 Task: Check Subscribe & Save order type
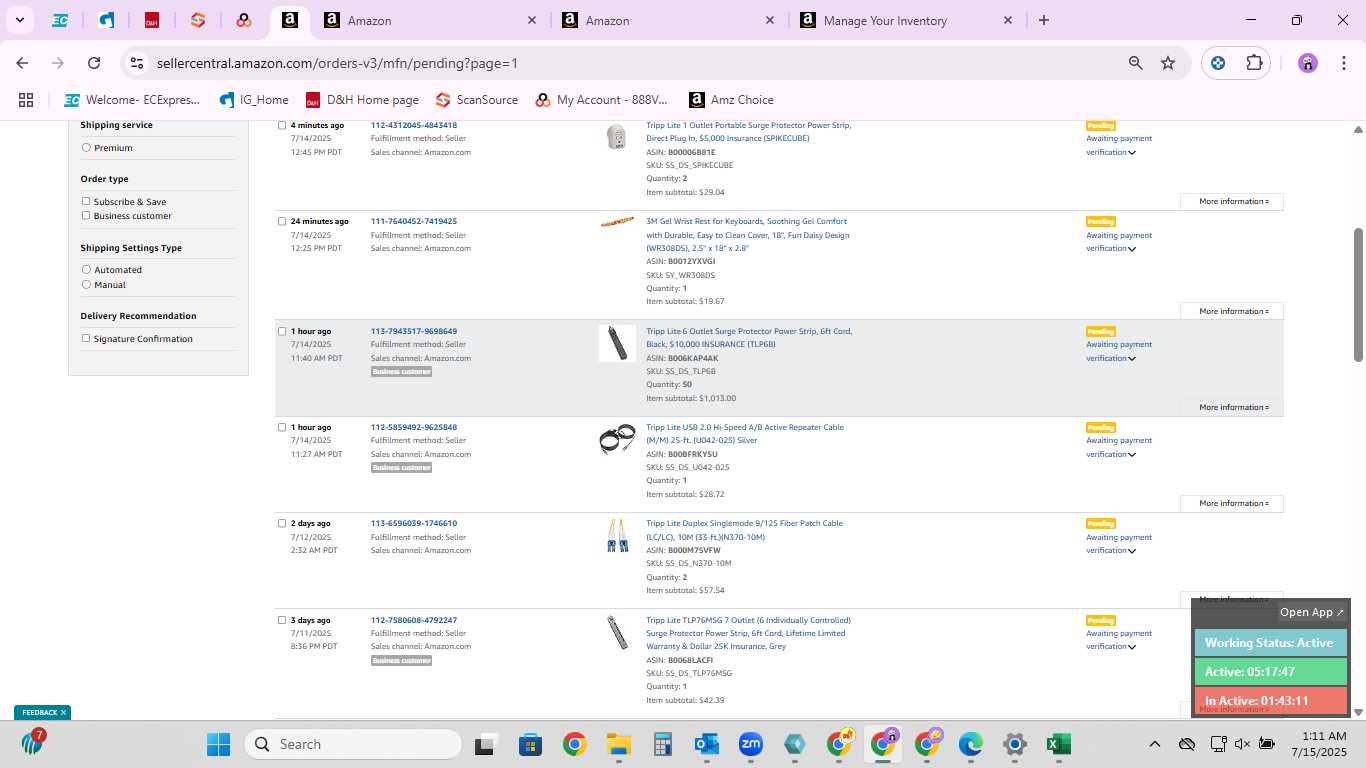coord(86,201)
